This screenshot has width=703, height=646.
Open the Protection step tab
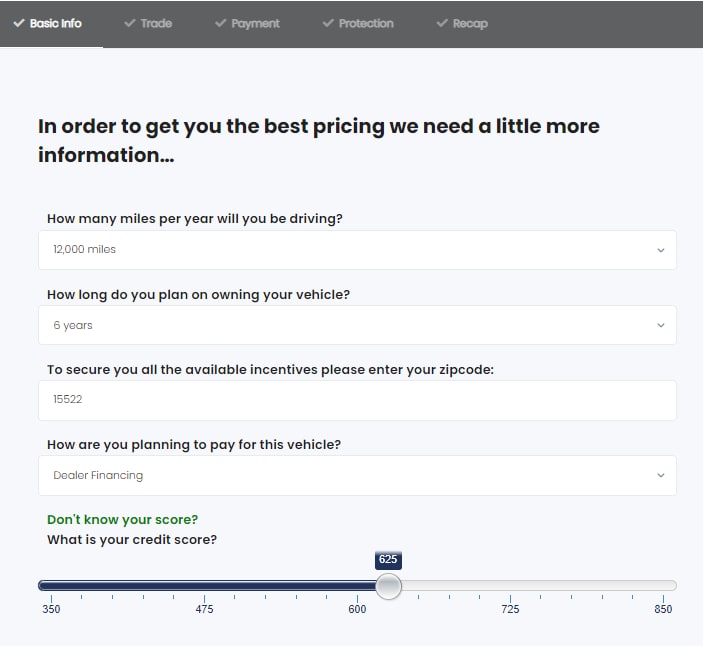pos(358,23)
